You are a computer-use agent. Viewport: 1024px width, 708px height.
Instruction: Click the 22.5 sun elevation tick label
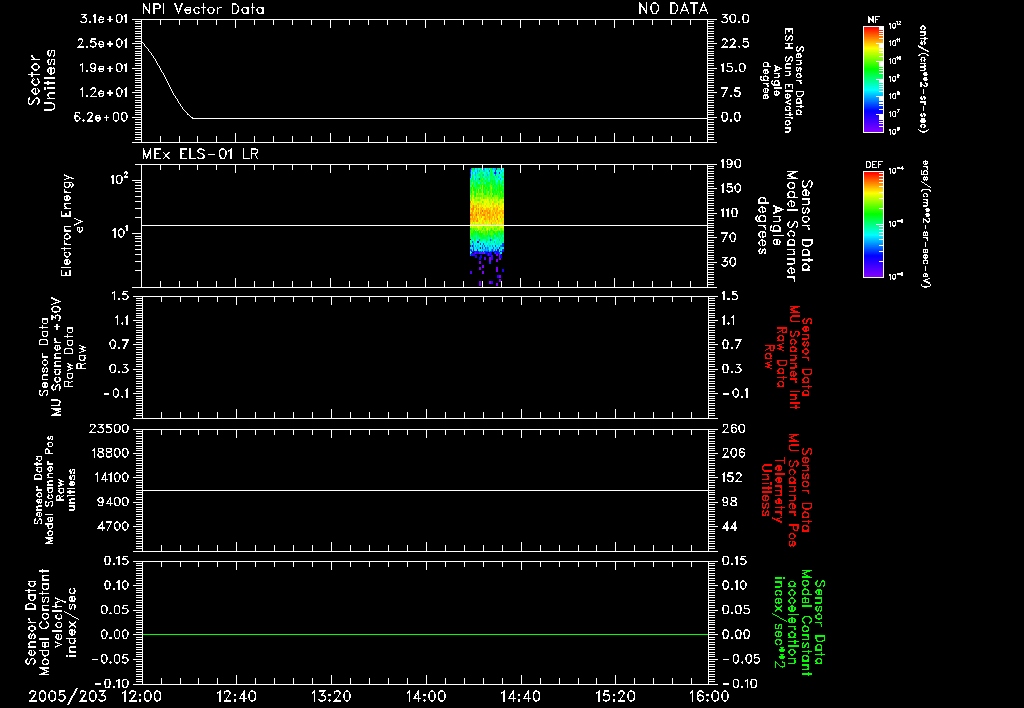point(735,43)
